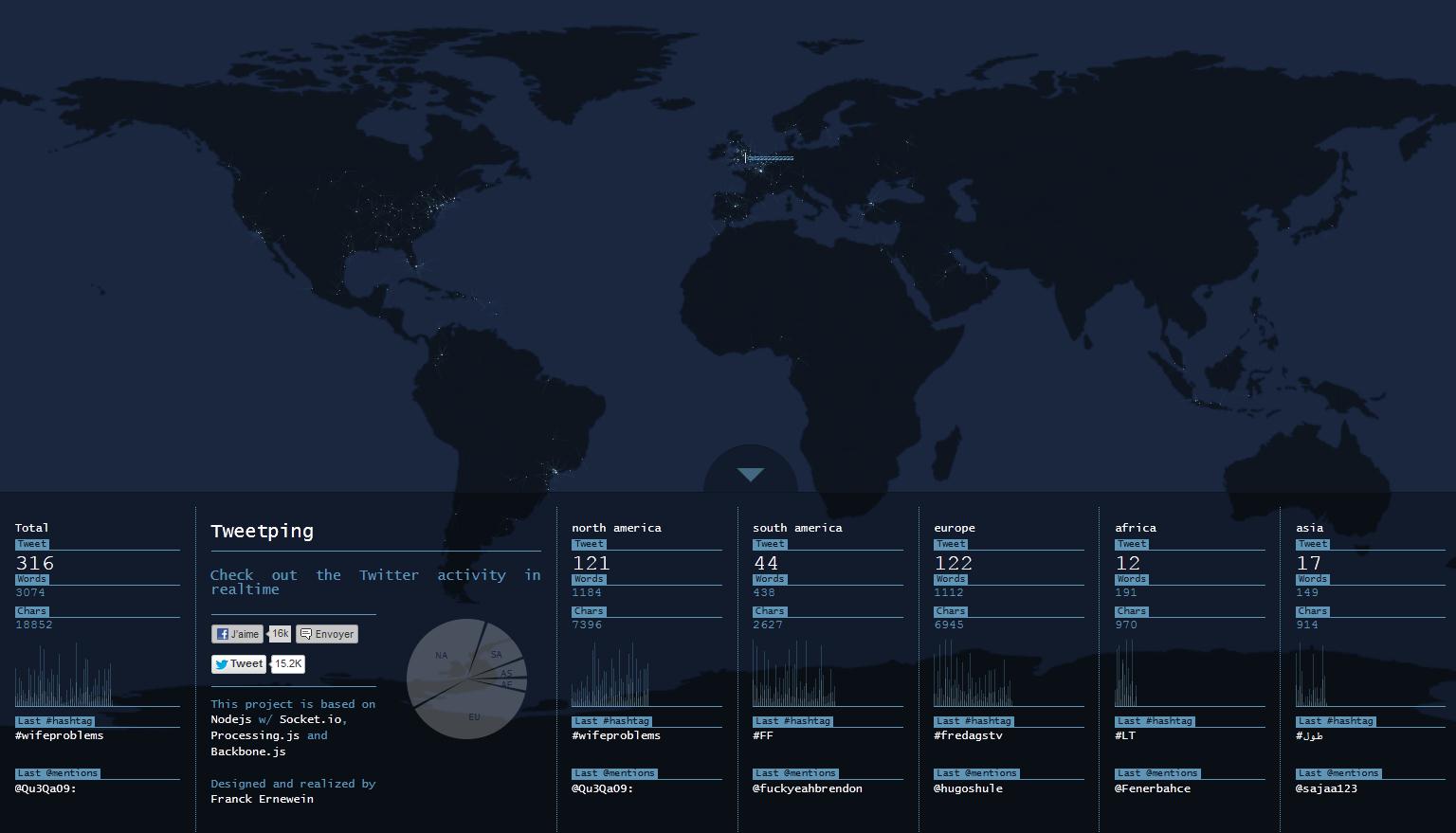Open the Processing.js link
Image resolution: width=1456 pixels, height=833 pixels.
255,735
